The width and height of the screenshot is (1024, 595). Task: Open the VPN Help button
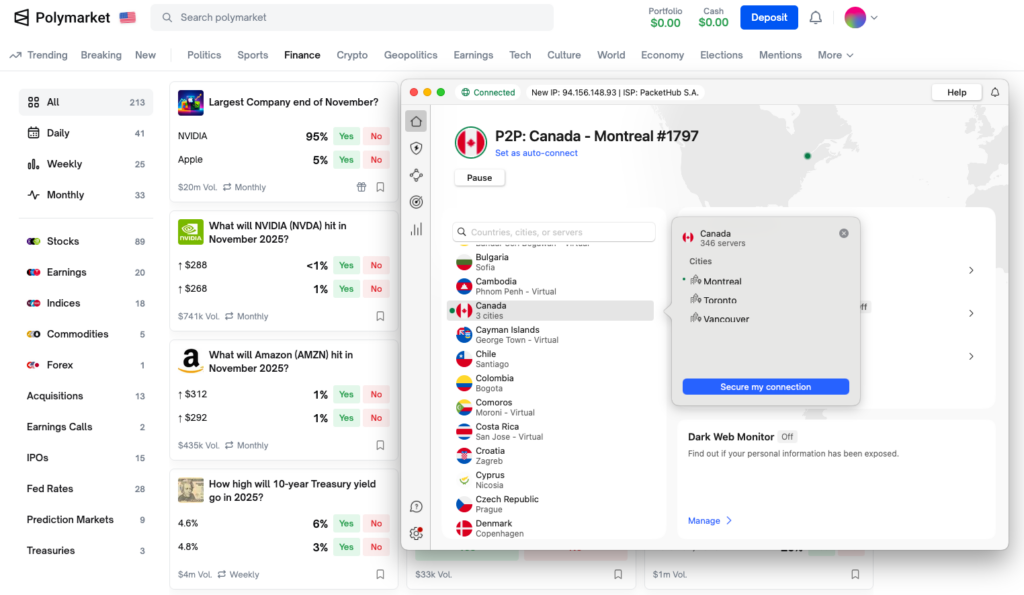tap(957, 92)
